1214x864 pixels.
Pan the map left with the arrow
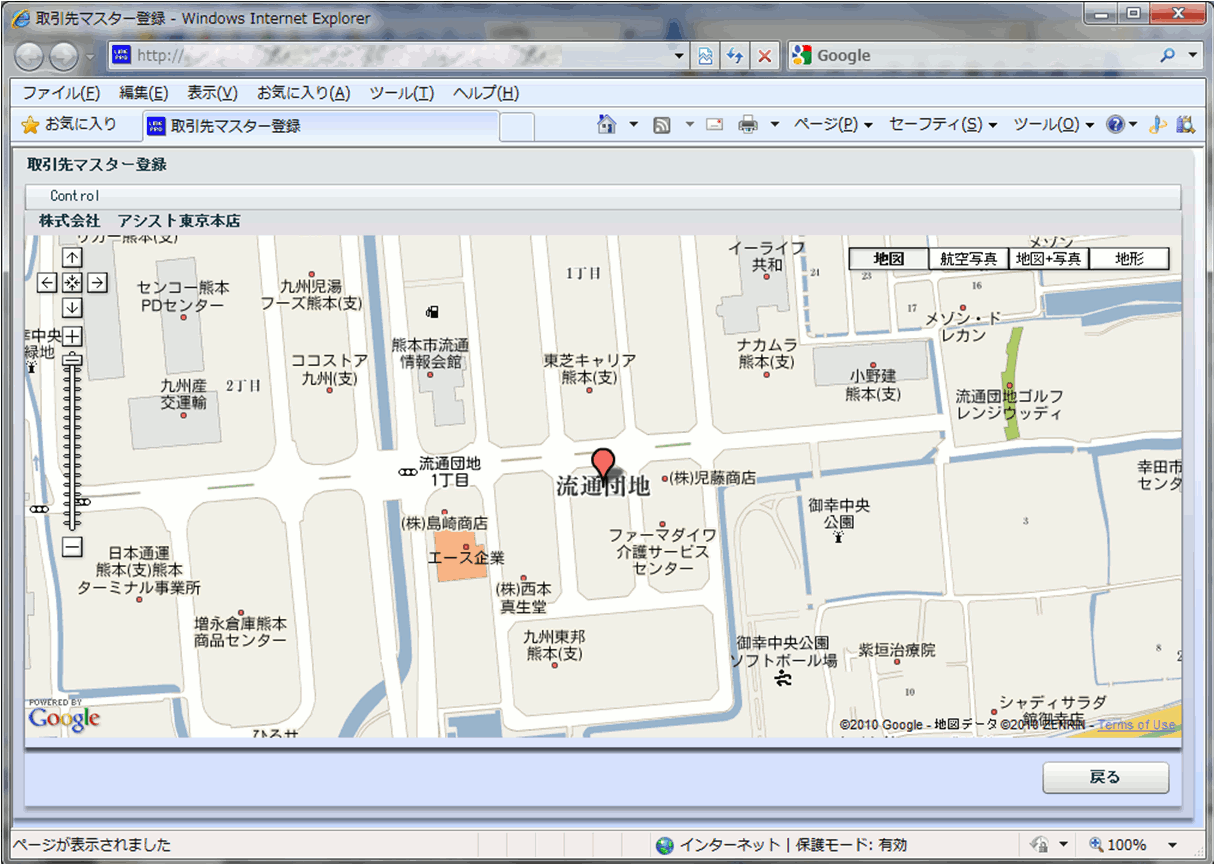coord(47,283)
